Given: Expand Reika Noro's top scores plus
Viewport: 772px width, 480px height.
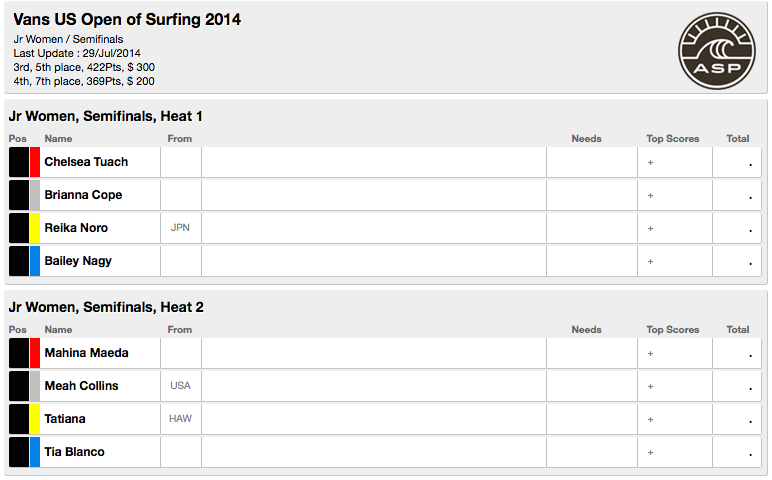Looking at the screenshot, I should tap(650, 229).
